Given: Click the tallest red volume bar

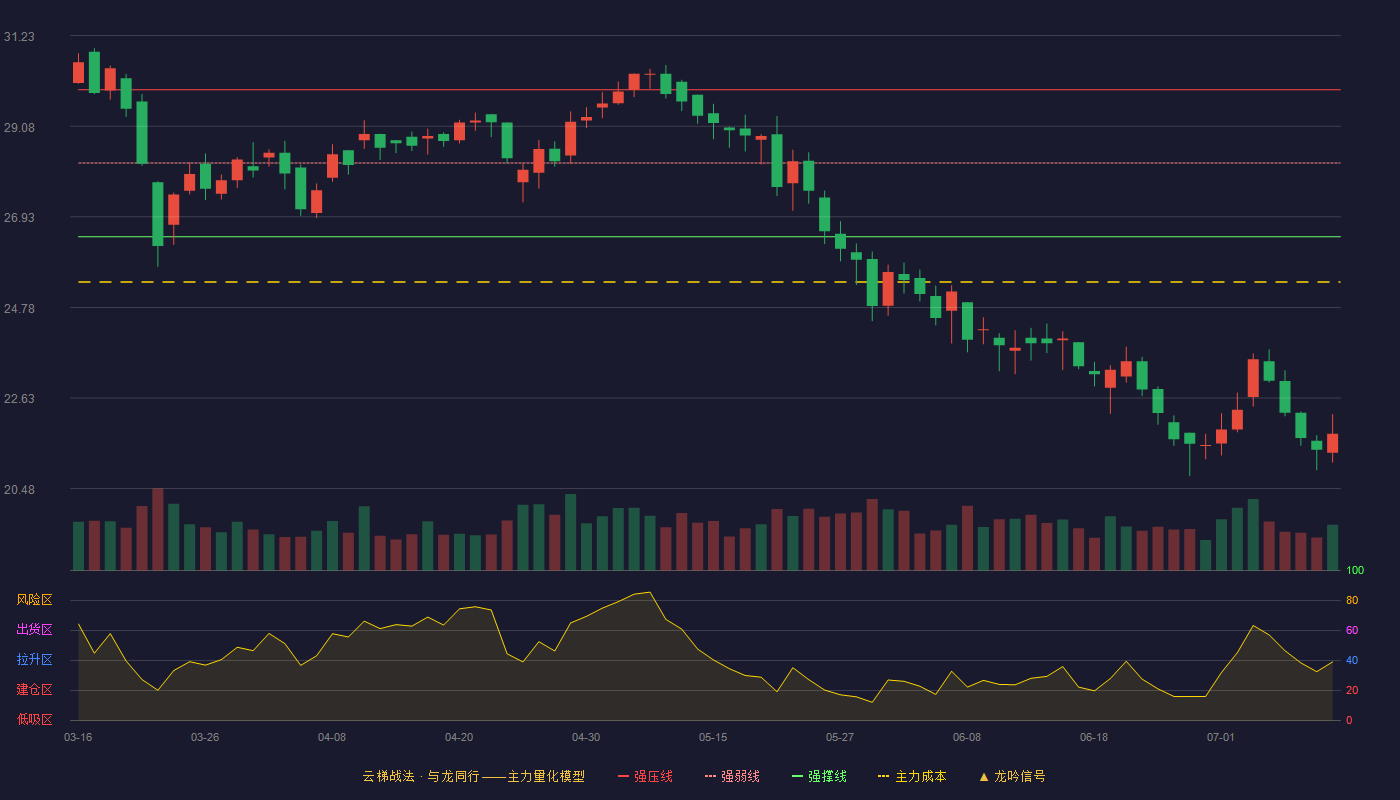Looking at the screenshot, I should (x=158, y=529).
